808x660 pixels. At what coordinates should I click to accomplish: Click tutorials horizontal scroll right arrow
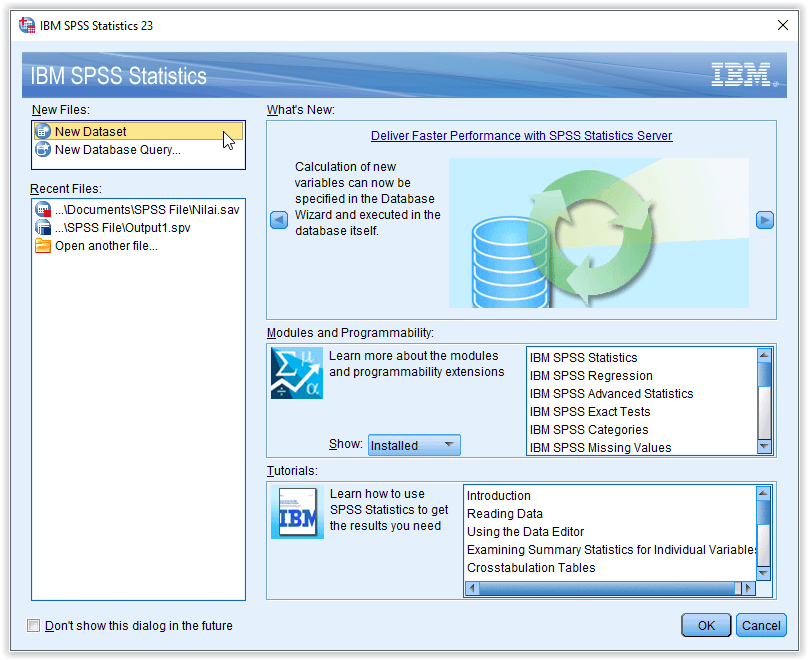(x=749, y=588)
